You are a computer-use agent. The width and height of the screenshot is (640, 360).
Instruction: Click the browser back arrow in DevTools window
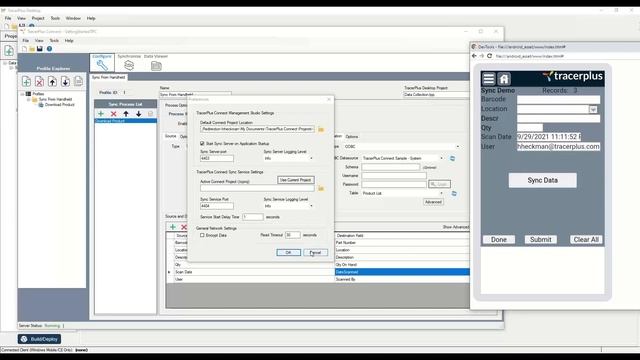(474, 56)
